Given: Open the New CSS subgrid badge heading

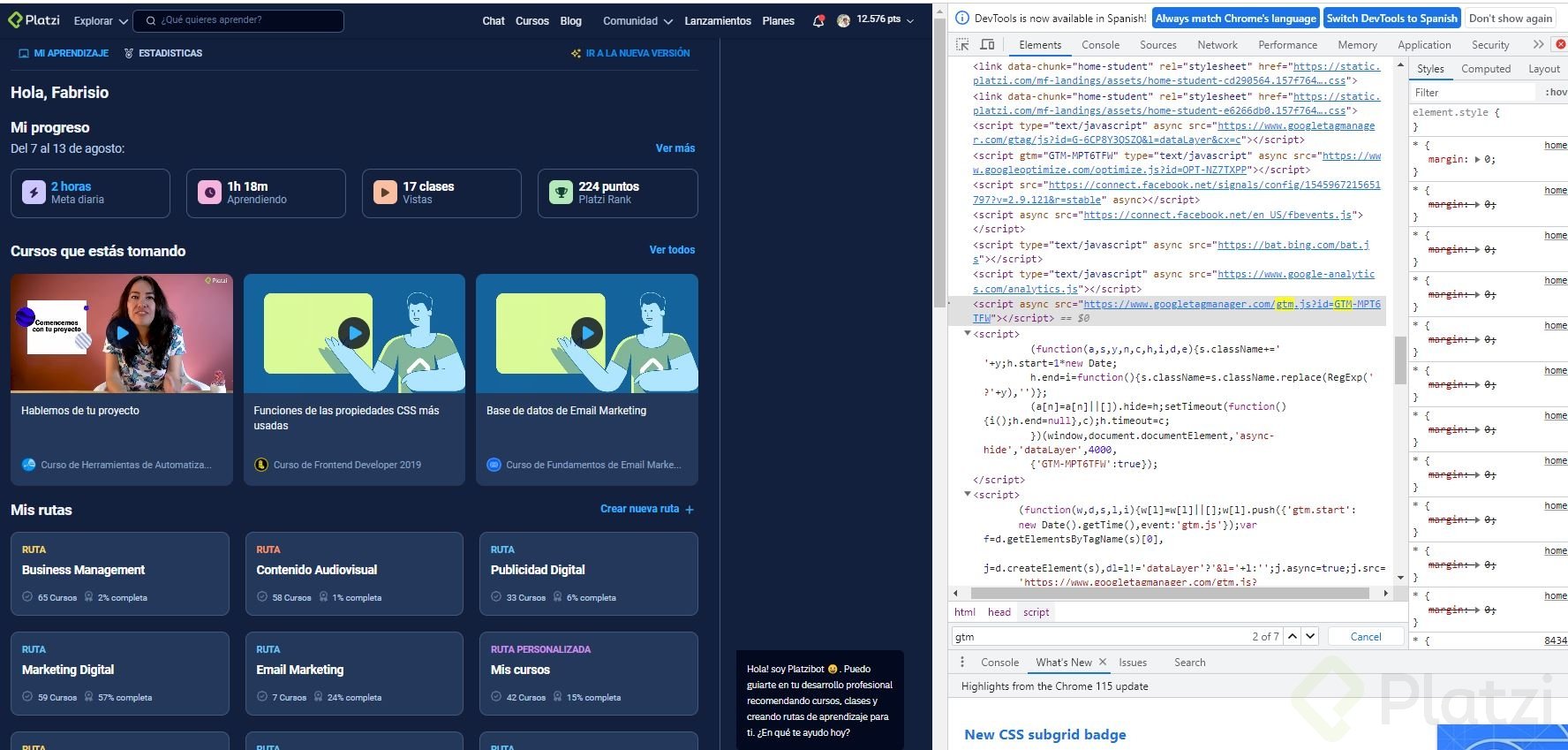Looking at the screenshot, I should [x=1044, y=734].
